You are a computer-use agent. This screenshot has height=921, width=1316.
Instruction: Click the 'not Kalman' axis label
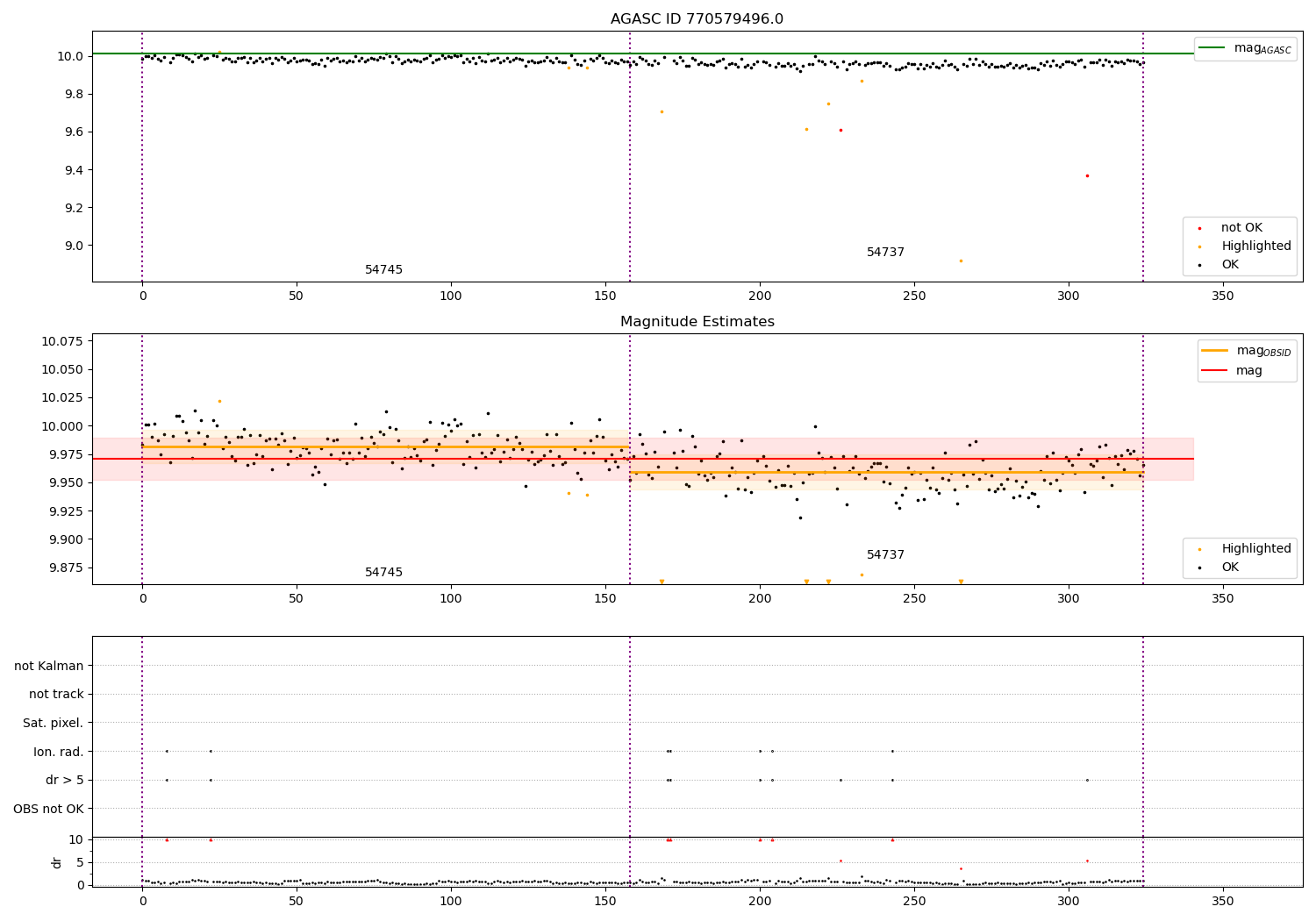point(49,666)
